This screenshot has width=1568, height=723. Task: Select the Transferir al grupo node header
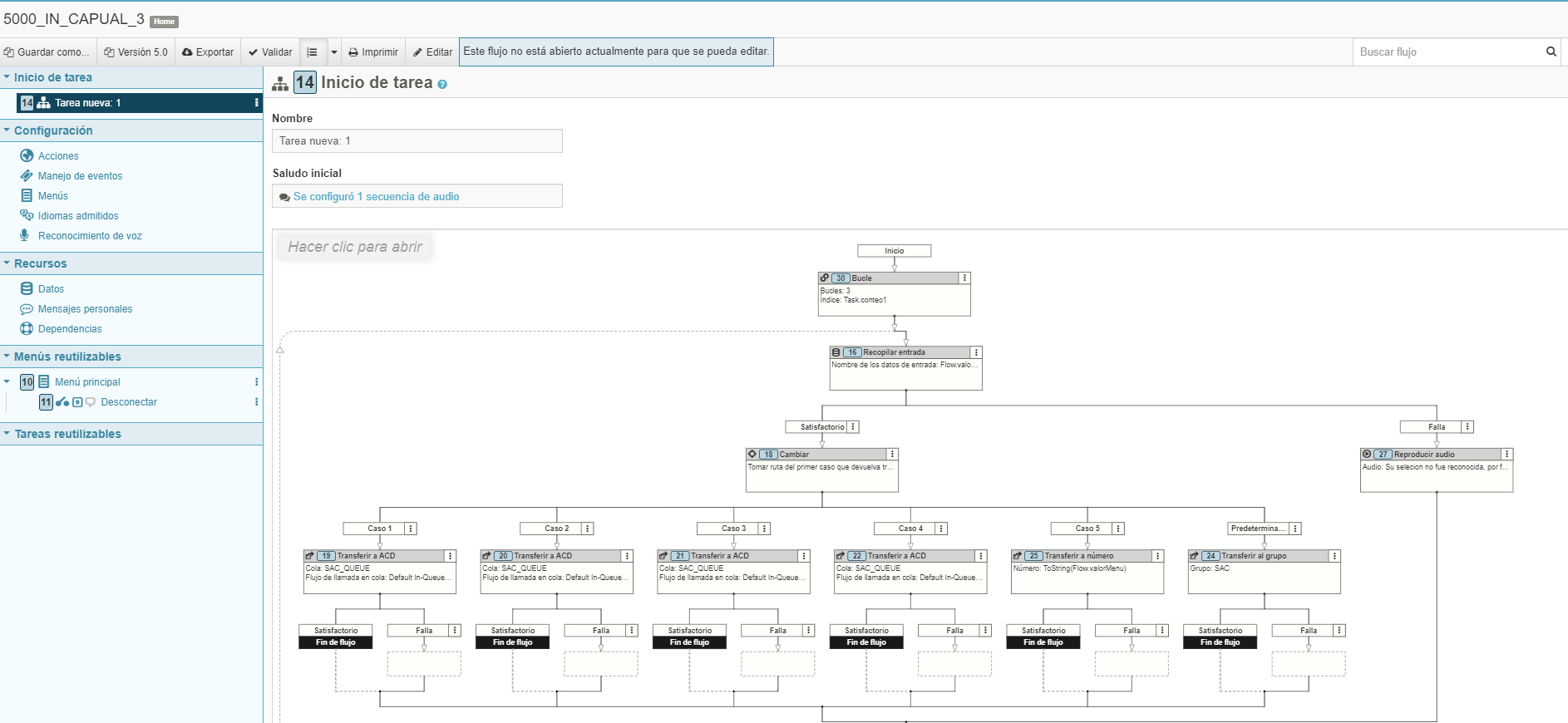click(1258, 556)
